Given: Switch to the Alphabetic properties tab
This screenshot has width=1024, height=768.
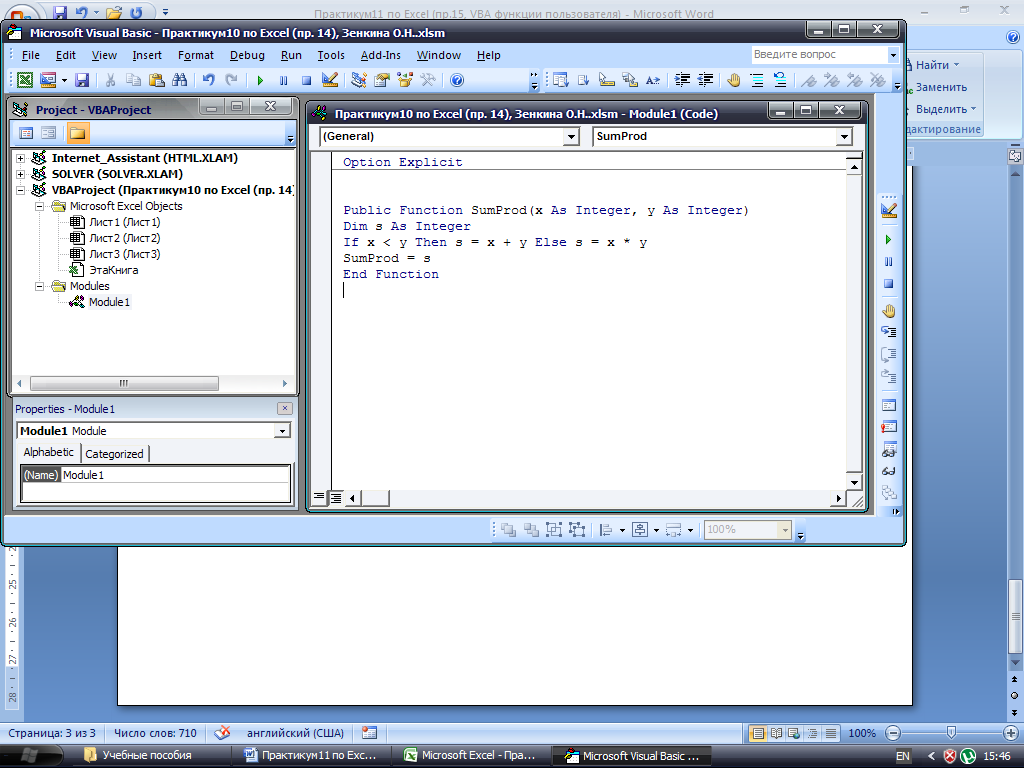Looking at the screenshot, I should click(x=48, y=452).
